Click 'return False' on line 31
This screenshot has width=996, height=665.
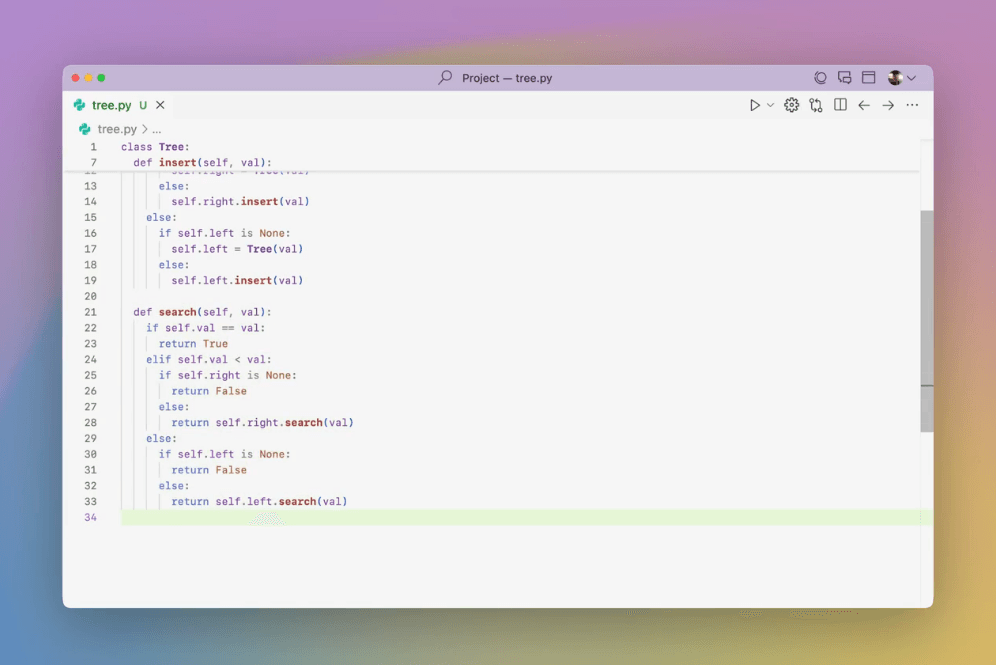pyautogui.click(x=208, y=470)
